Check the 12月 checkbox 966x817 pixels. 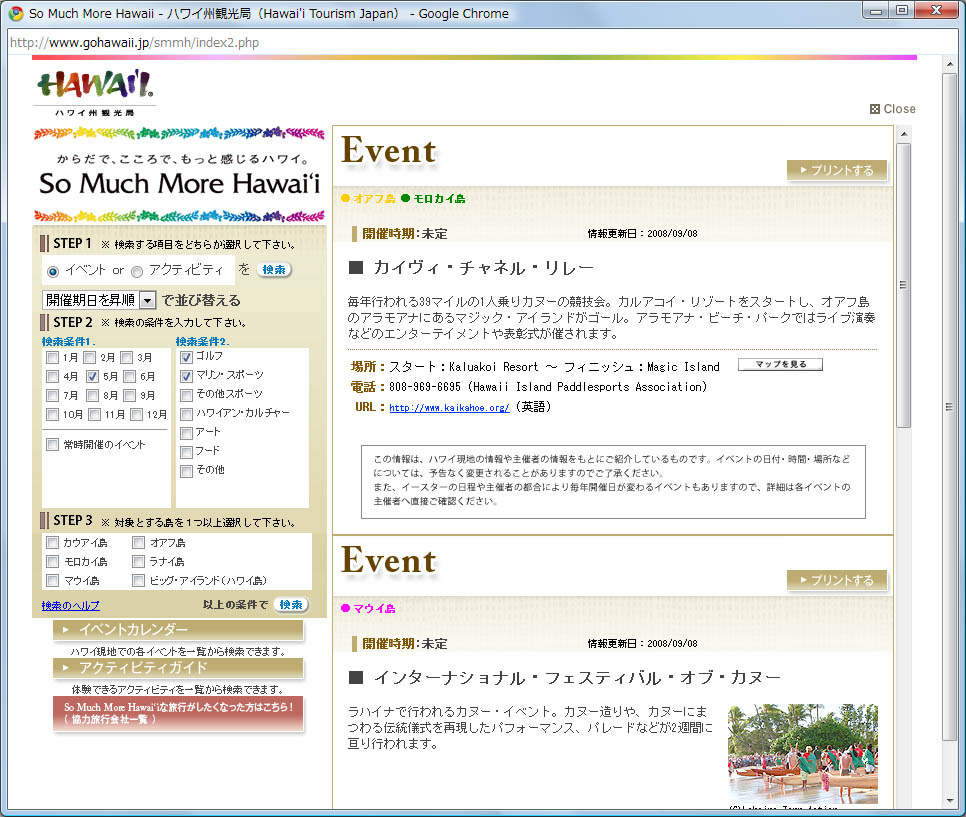pyautogui.click(x=136, y=415)
